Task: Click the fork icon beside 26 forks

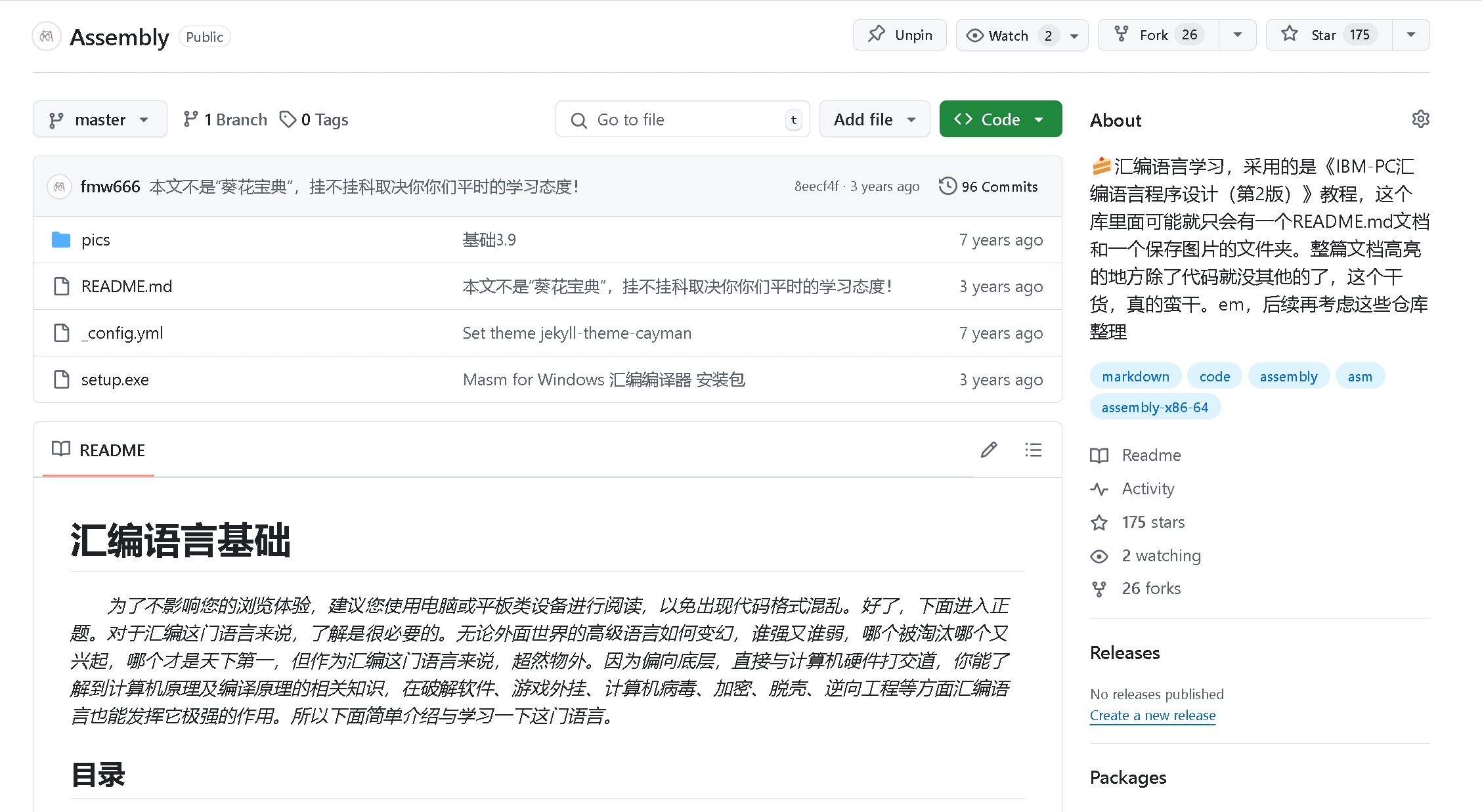Action: pyautogui.click(x=1099, y=589)
